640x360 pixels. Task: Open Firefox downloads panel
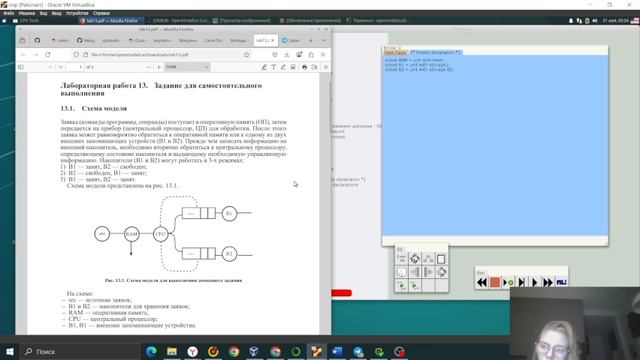tap(287, 54)
